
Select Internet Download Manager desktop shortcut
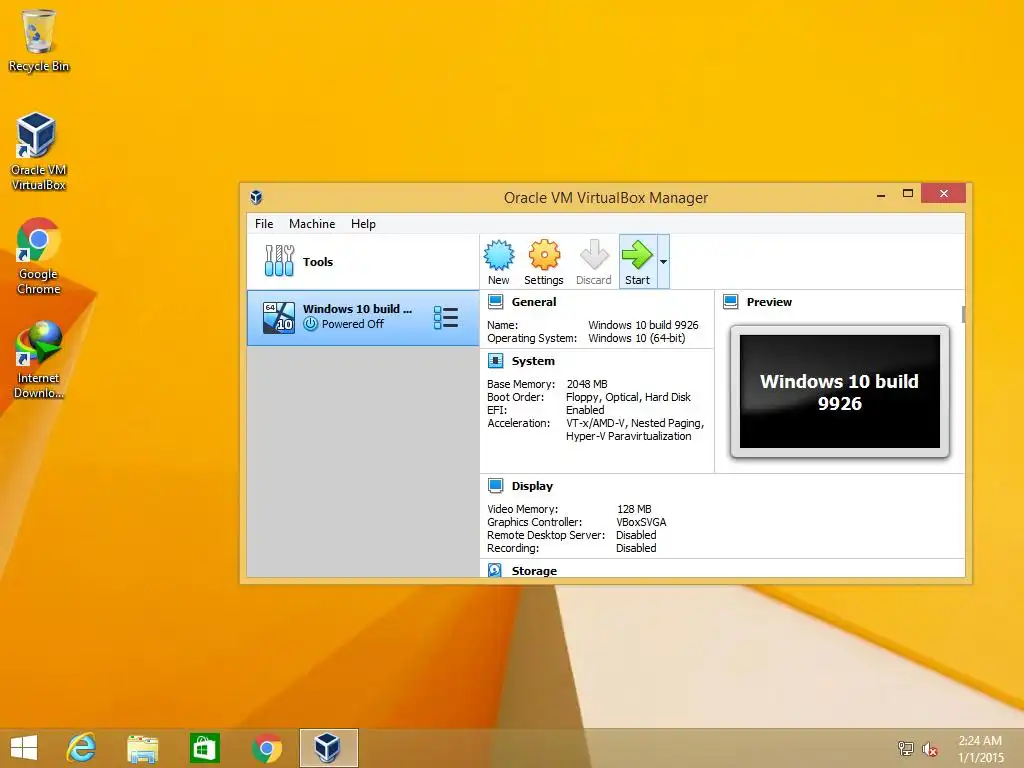pyautogui.click(x=38, y=359)
